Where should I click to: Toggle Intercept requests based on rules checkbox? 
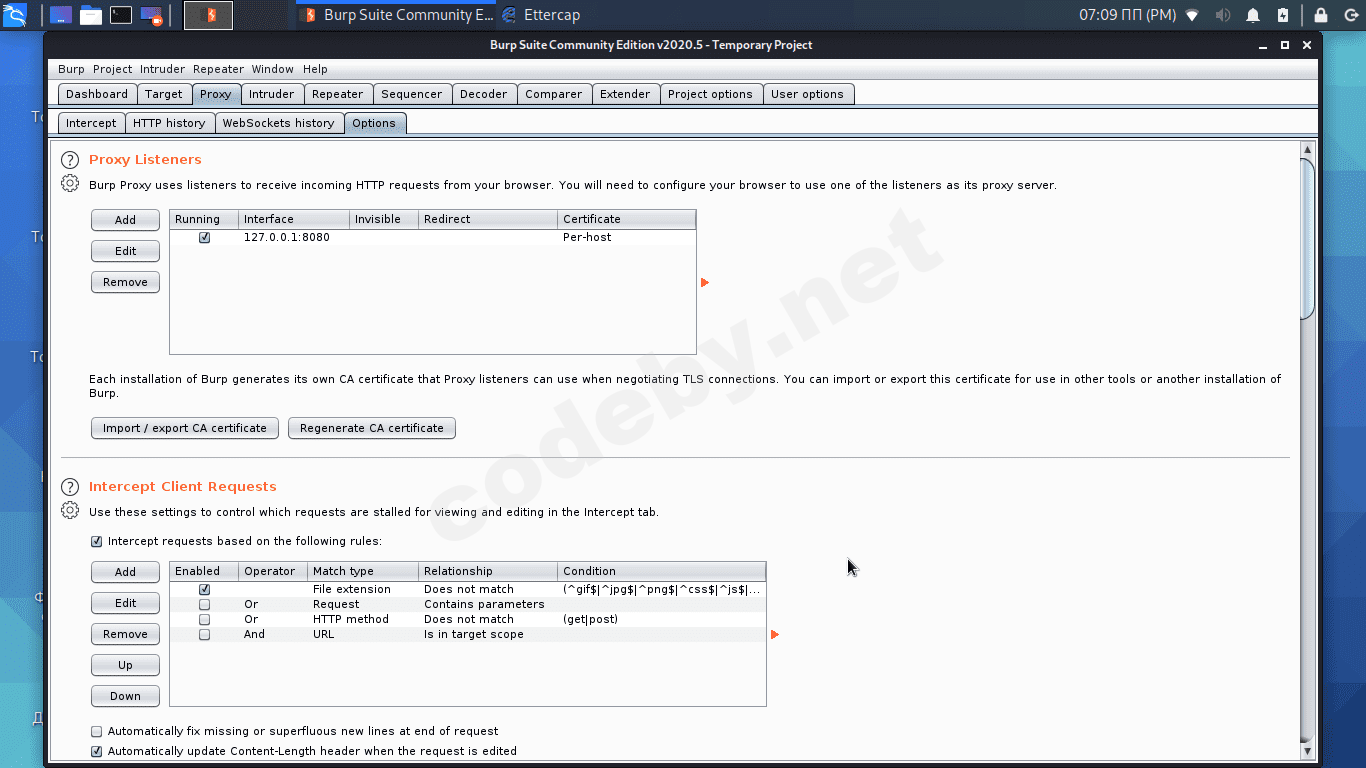(x=97, y=542)
